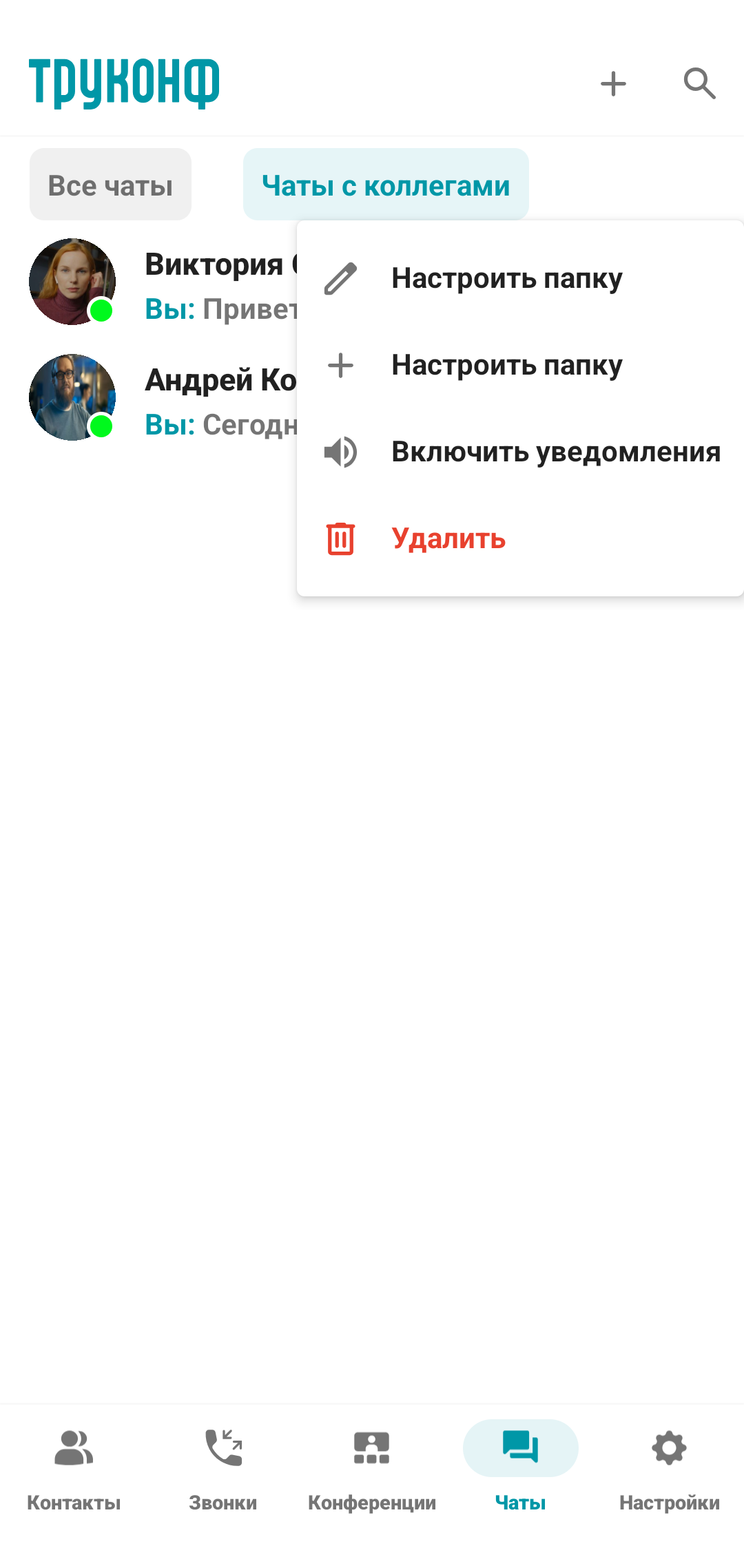744x1568 pixels.
Task: Tap the plus icon in the header
Action: coord(612,84)
